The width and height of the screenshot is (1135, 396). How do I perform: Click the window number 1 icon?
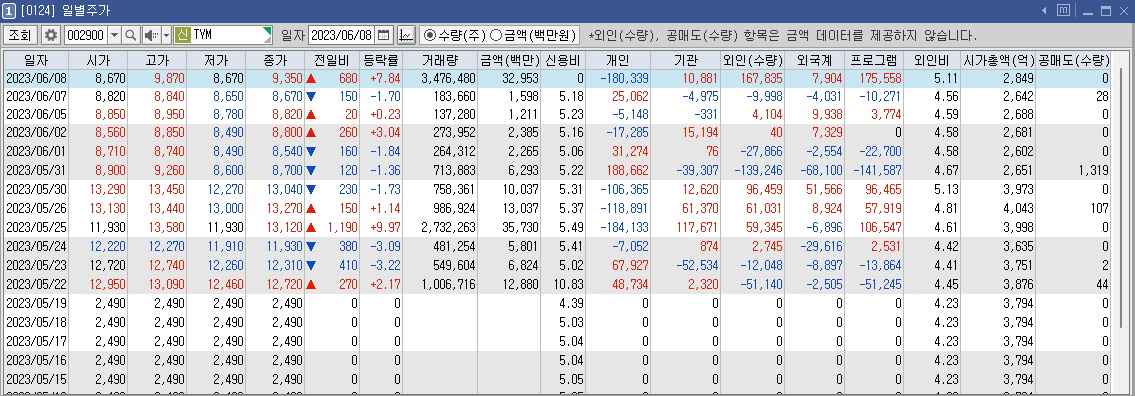[x=8, y=11]
